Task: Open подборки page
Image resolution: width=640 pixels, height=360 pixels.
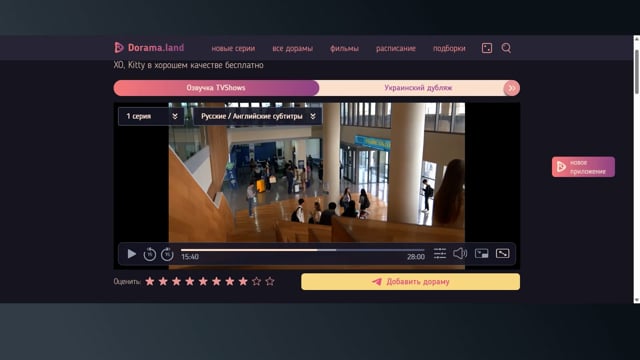Action: point(449,49)
